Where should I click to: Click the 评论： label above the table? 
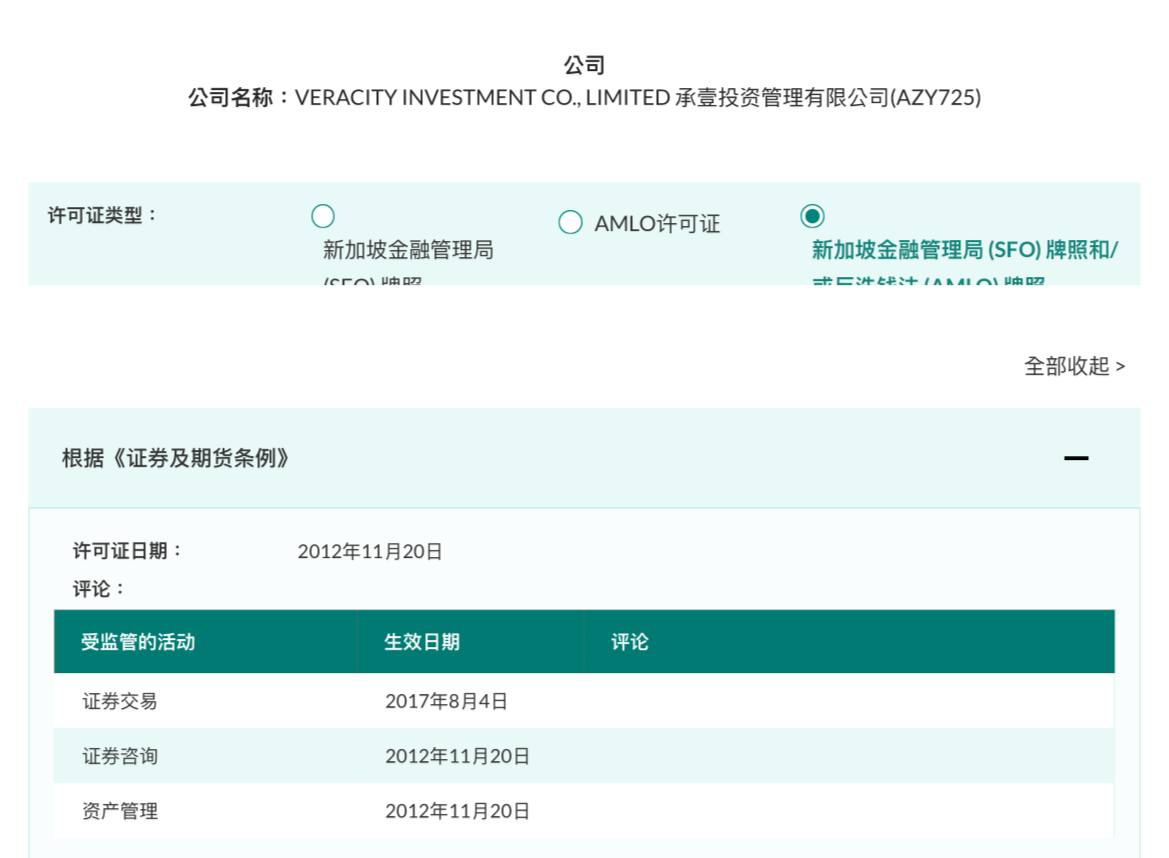pos(99,589)
